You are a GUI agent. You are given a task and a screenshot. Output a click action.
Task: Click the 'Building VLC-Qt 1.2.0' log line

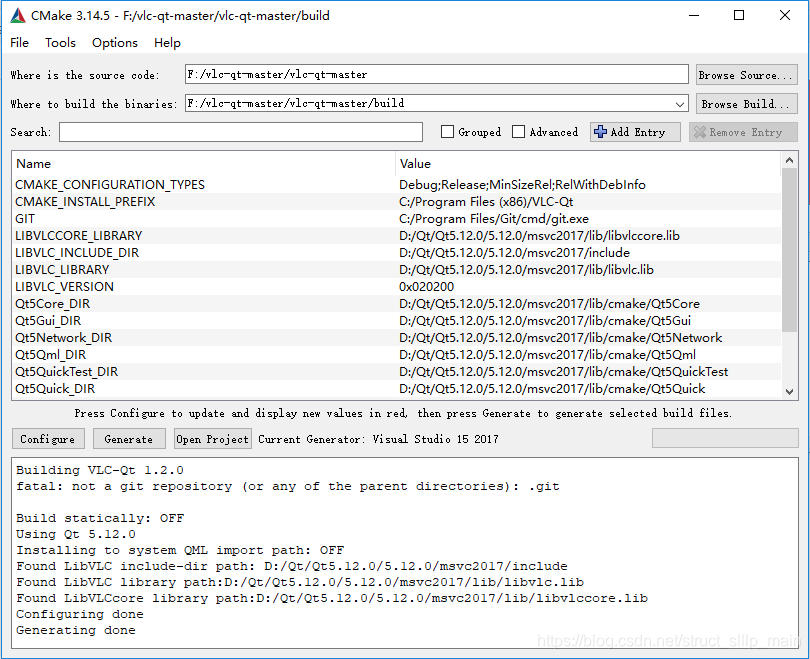(x=100, y=470)
